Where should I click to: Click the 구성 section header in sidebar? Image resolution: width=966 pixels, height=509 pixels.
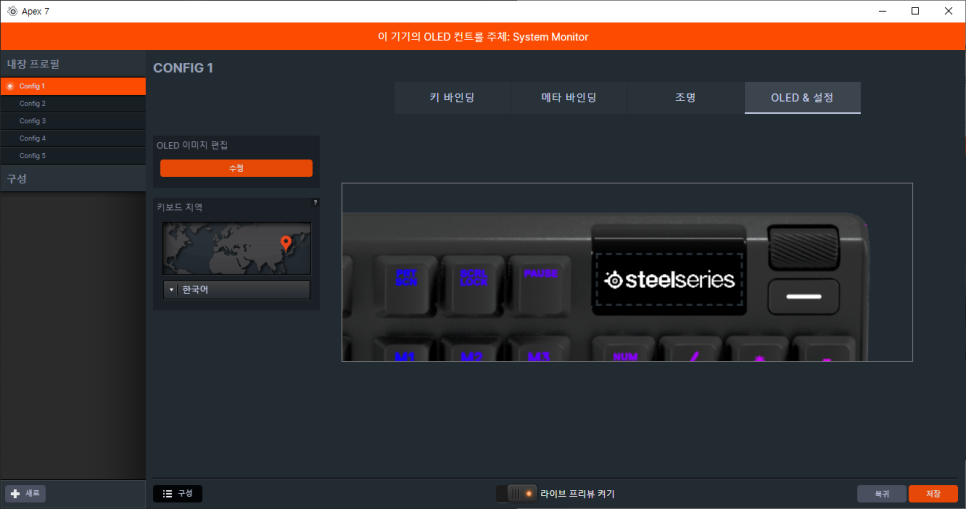(x=73, y=179)
